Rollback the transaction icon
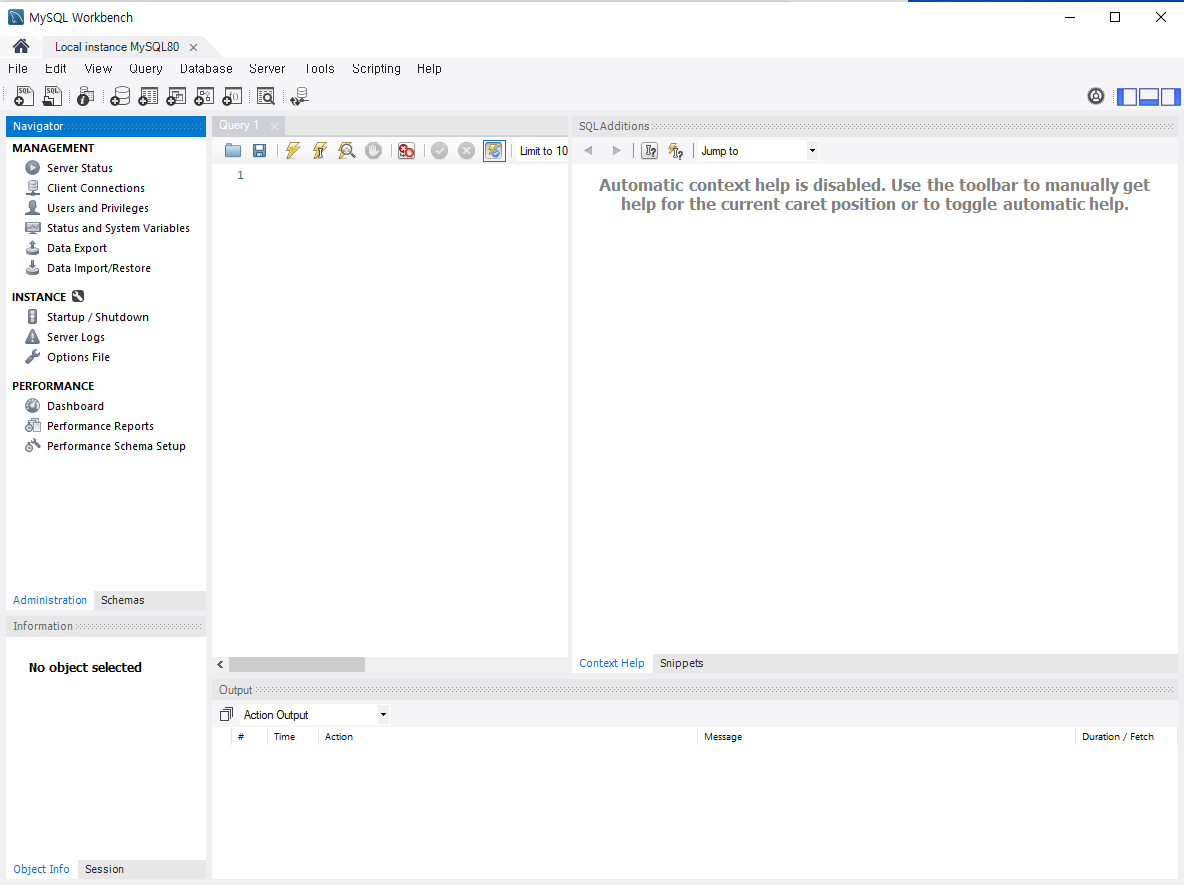 coord(467,150)
